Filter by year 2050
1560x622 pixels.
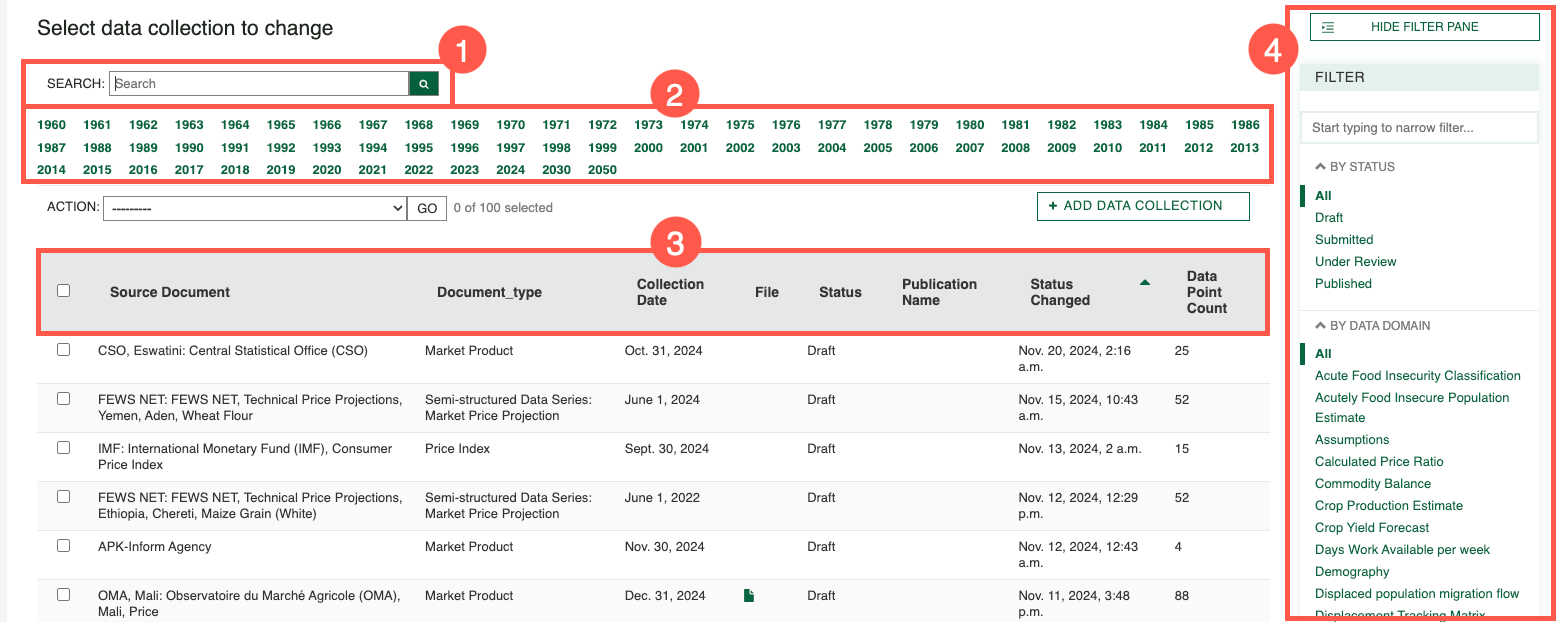(x=602, y=170)
